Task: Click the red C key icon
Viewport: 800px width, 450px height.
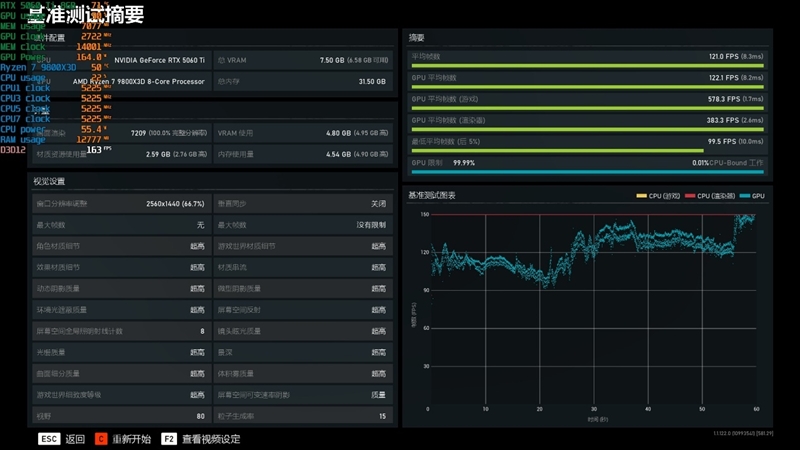Action: (x=100, y=439)
